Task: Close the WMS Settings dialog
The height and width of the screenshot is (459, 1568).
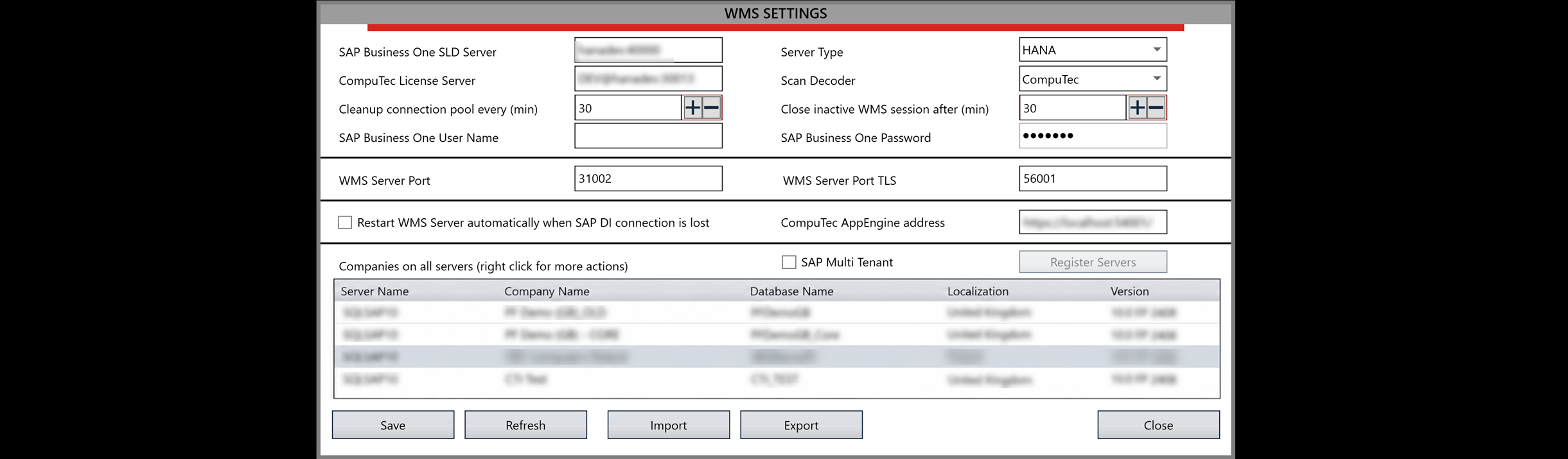Action: coord(1158,425)
